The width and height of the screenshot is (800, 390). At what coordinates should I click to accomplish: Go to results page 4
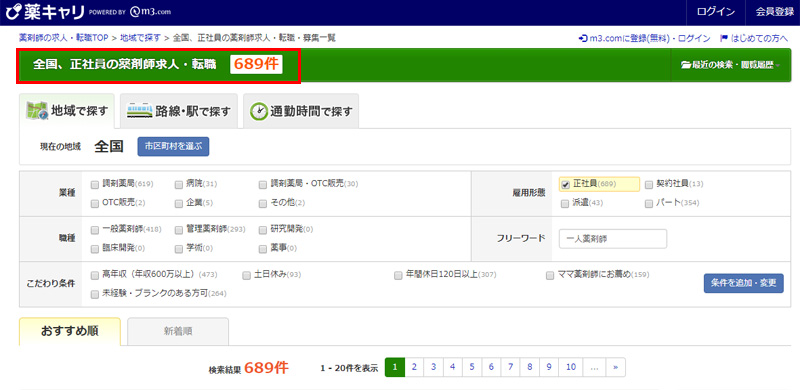[453, 367]
